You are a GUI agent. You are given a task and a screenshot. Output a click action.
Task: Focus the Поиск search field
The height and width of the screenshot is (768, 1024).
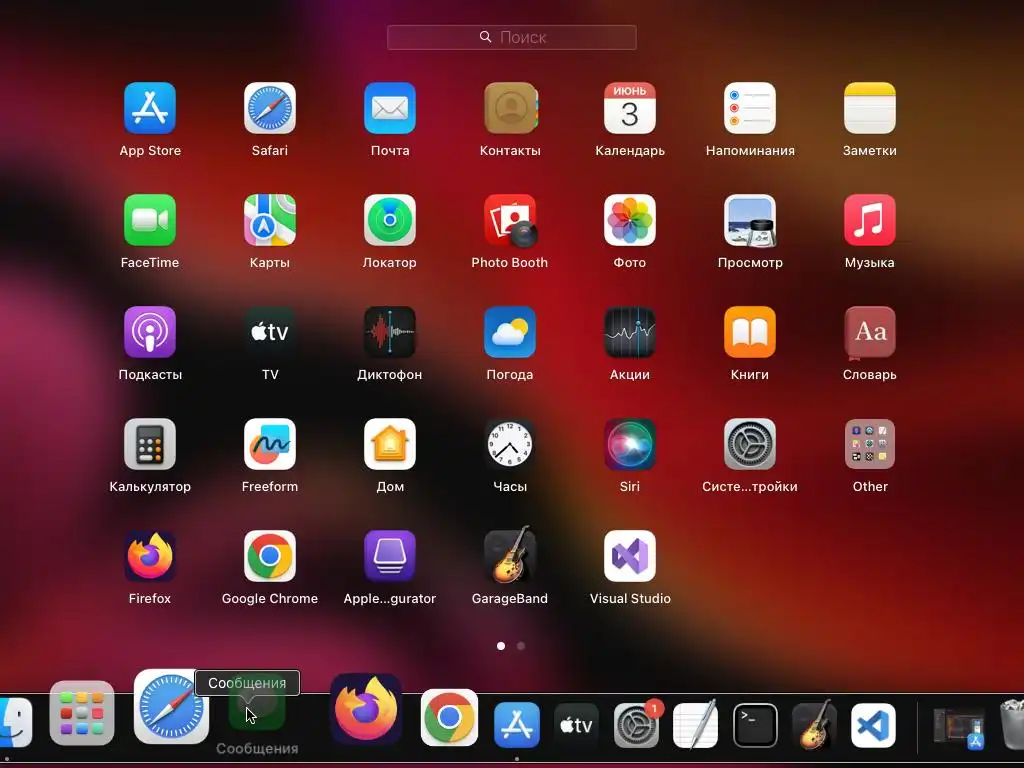(x=511, y=37)
